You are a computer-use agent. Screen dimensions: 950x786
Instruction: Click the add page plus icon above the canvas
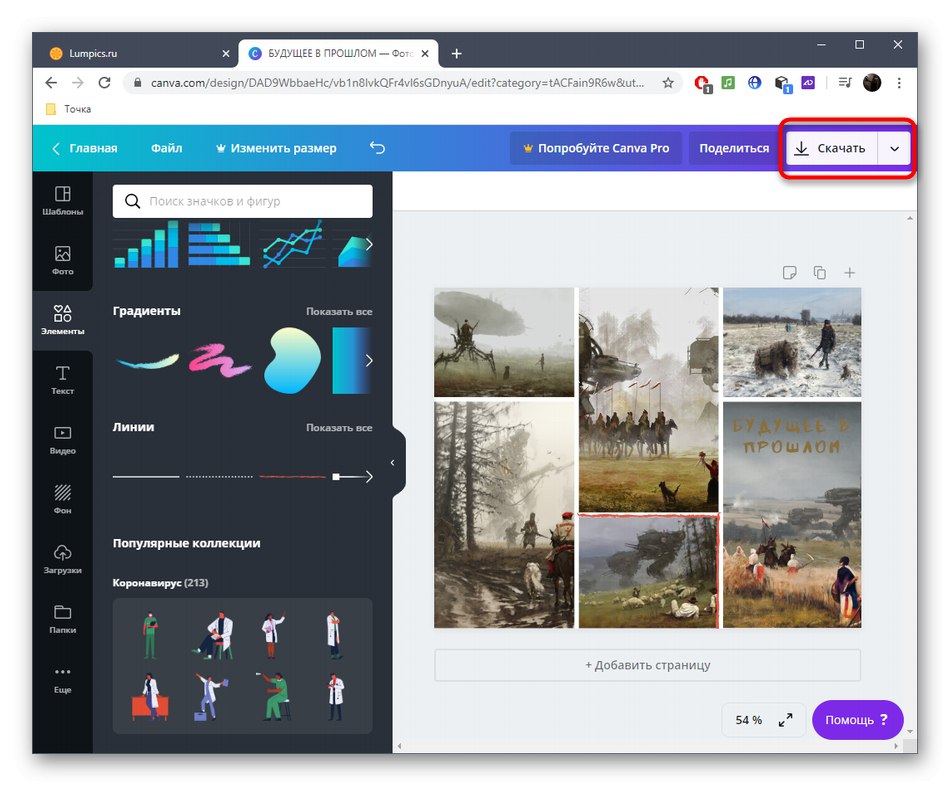[849, 273]
